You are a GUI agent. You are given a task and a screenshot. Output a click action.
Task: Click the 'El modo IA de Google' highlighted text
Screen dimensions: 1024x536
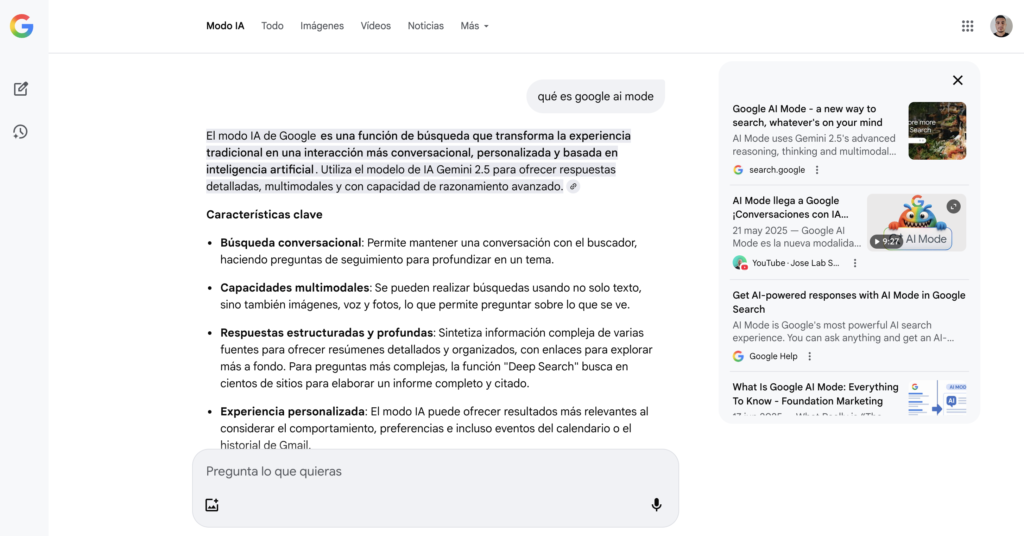(x=261, y=136)
